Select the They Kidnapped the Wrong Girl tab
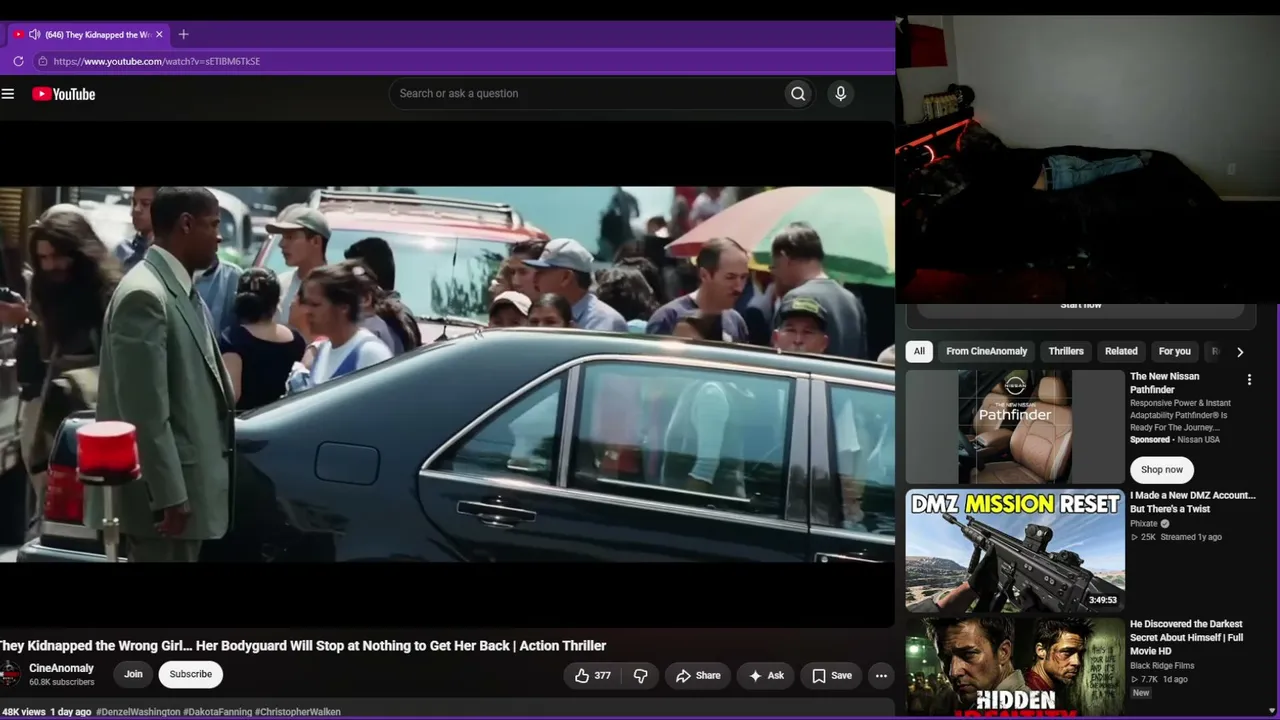This screenshot has width=1280, height=720. (x=90, y=34)
